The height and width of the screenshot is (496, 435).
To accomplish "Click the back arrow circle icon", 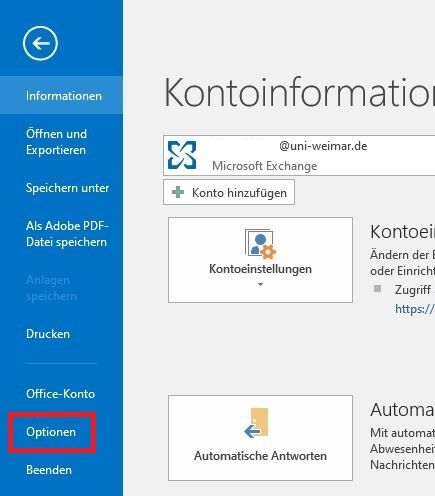I will click(x=40, y=43).
